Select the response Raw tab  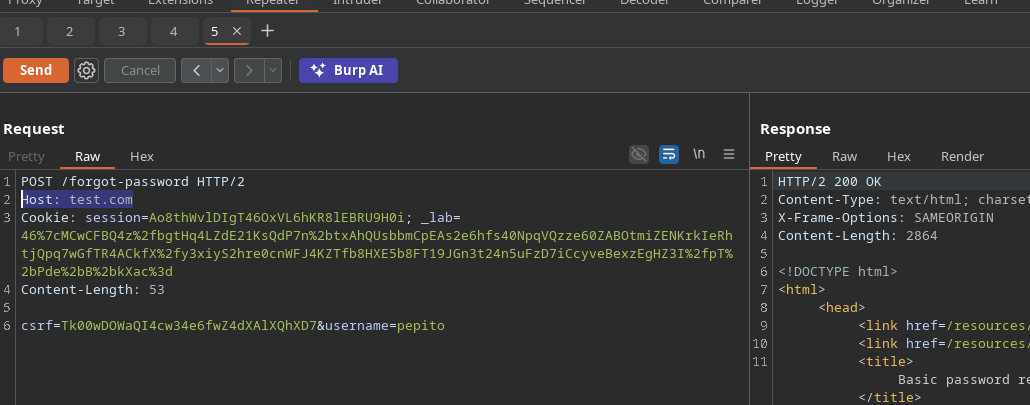coord(845,156)
